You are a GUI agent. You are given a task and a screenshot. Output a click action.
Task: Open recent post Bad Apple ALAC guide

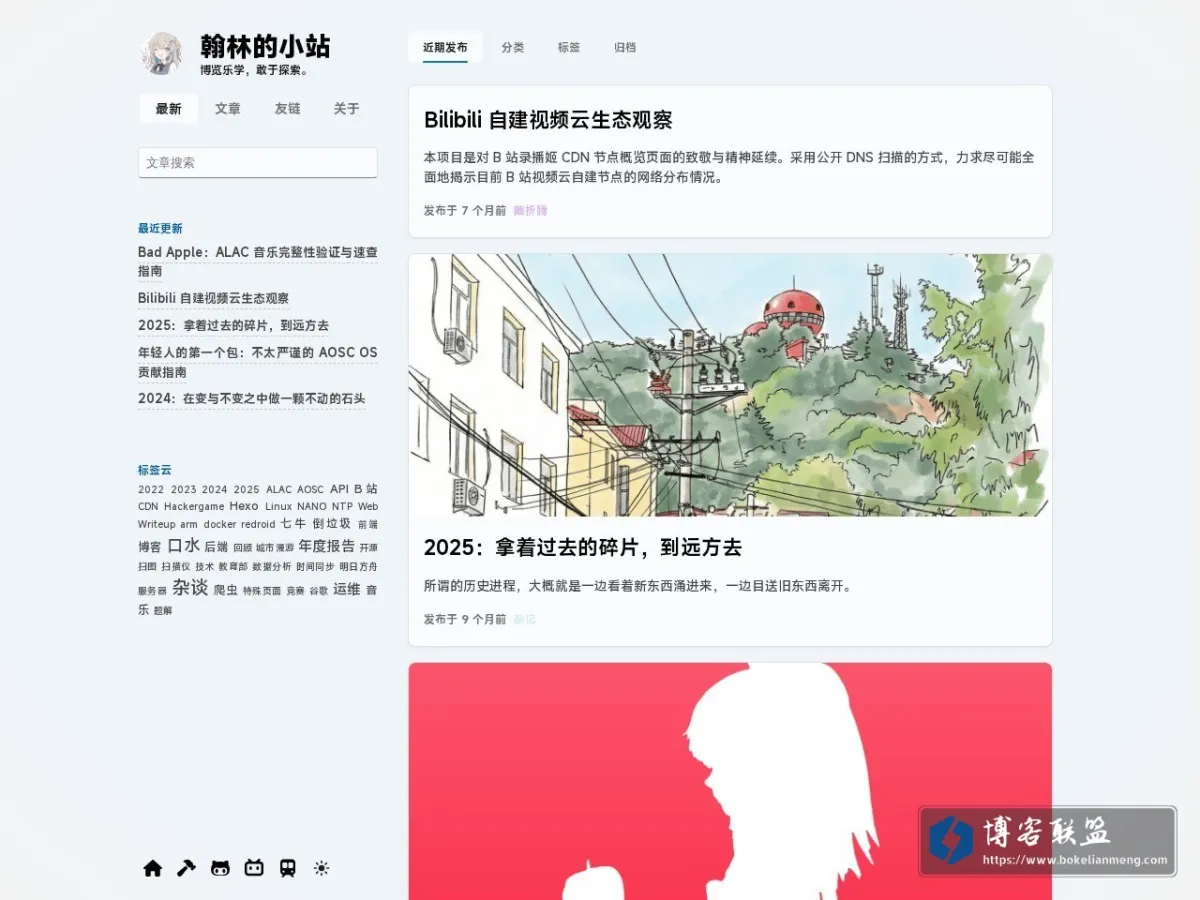(x=258, y=262)
